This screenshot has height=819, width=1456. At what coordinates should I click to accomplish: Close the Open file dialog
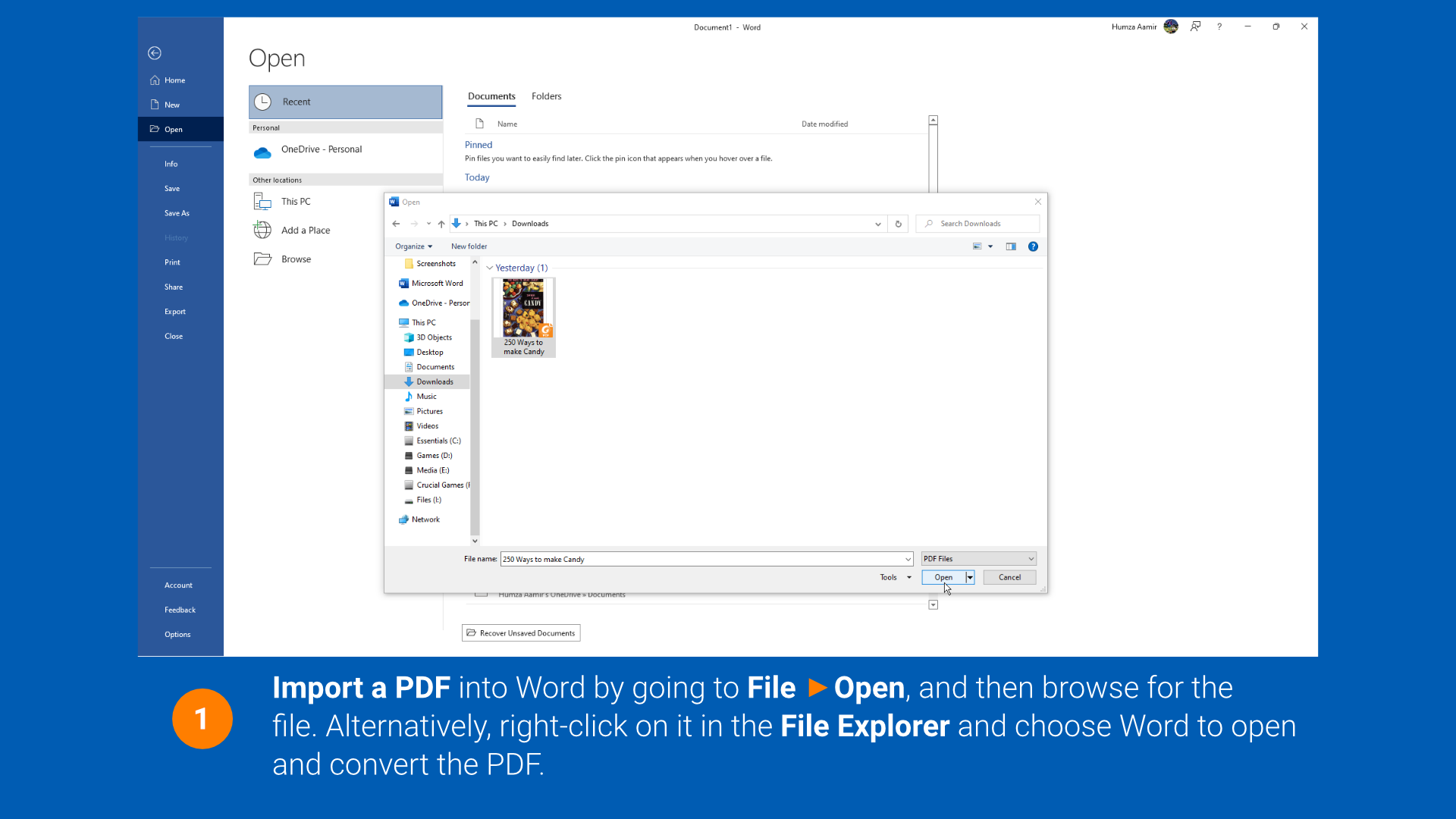(x=1038, y=202)
